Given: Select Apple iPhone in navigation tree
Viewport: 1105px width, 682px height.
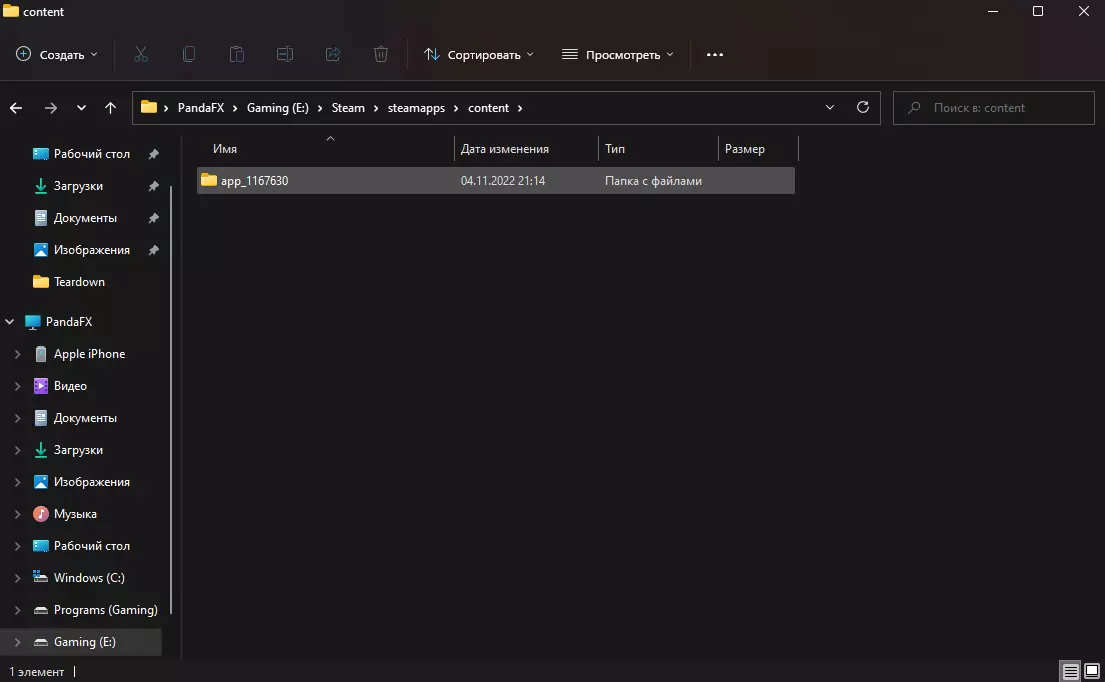Looking at the screenshot, I should coord(89,354).
